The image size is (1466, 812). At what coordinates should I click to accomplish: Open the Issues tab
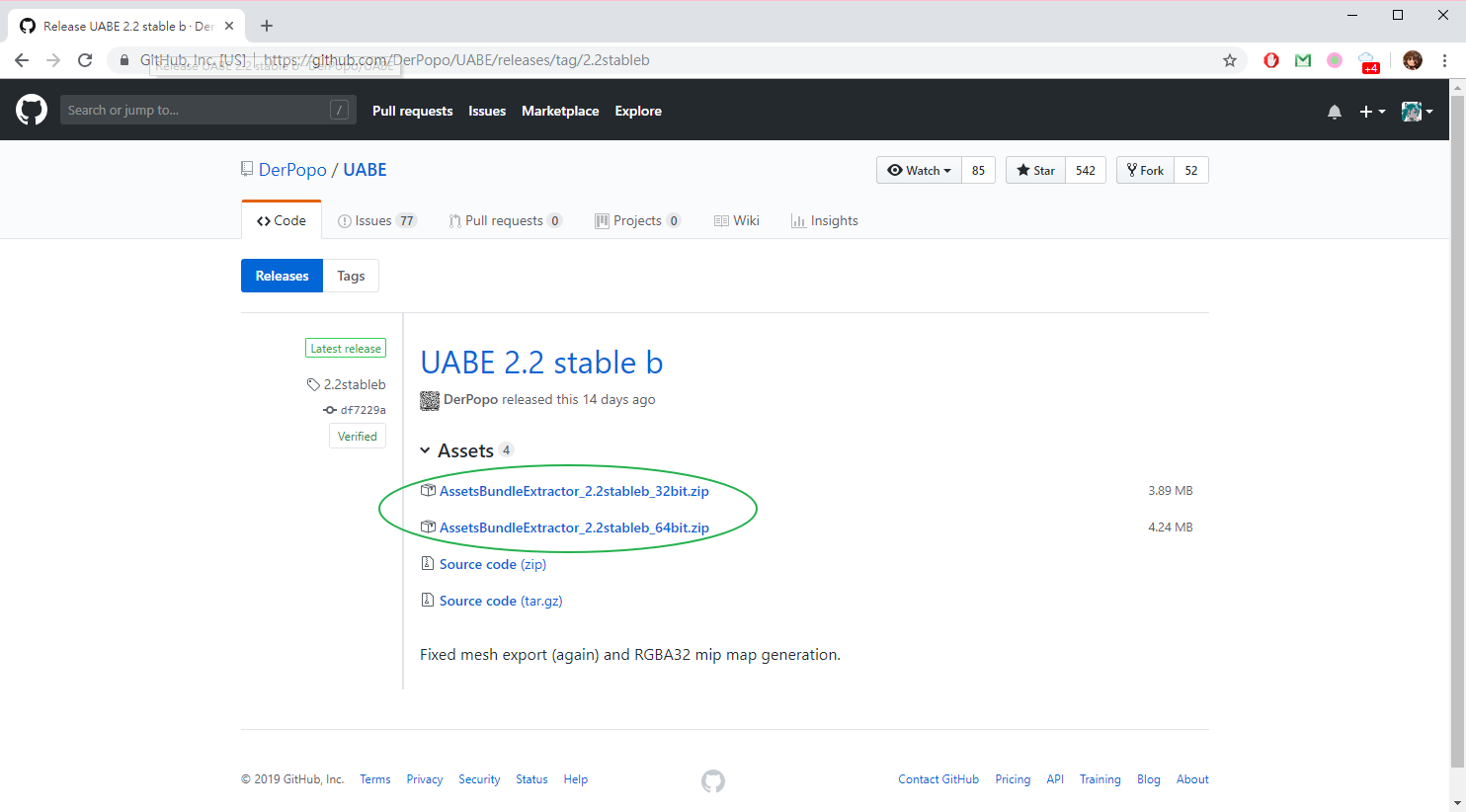[376, 220]
